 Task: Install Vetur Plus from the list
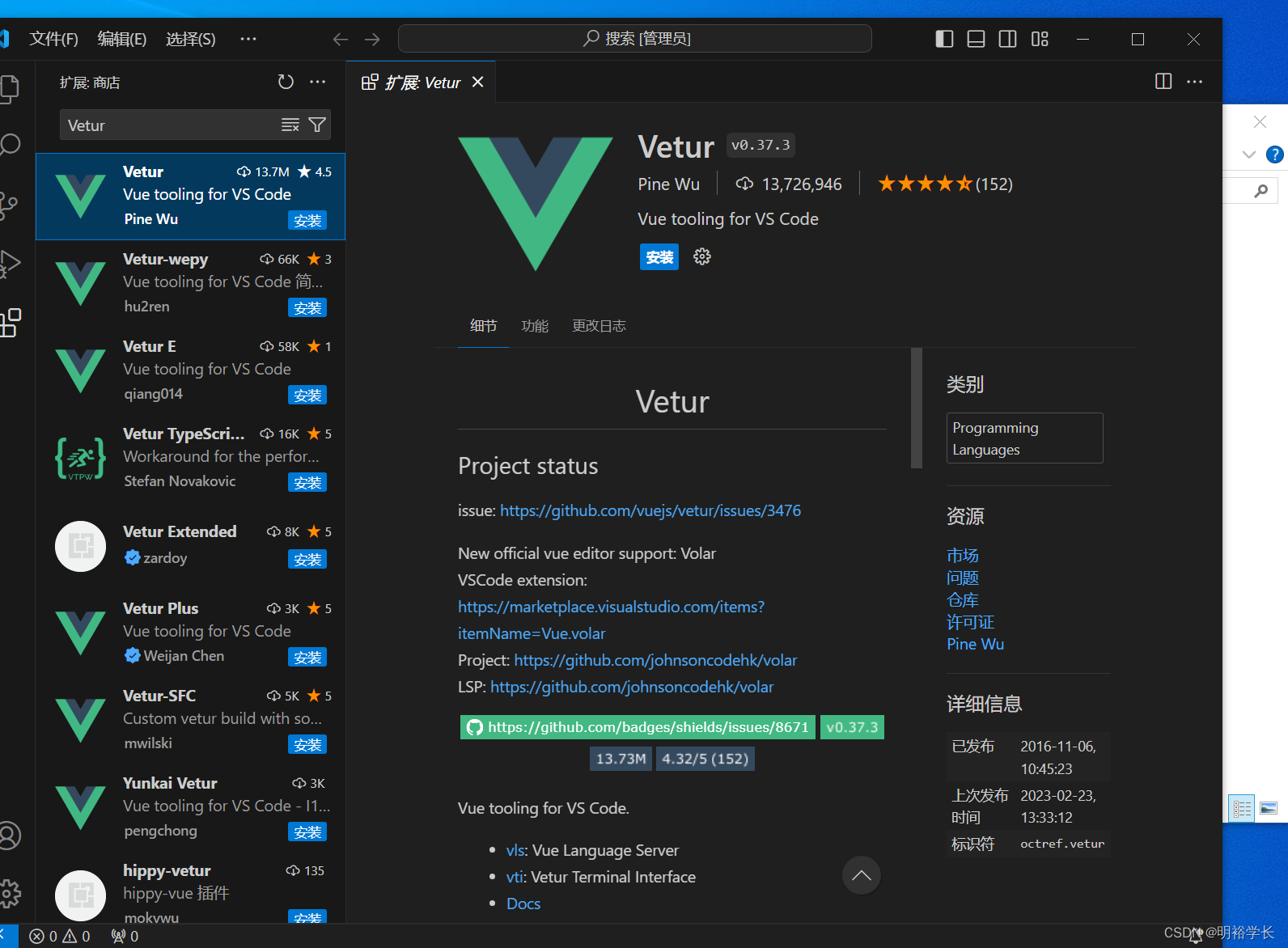tap(307, 658)
